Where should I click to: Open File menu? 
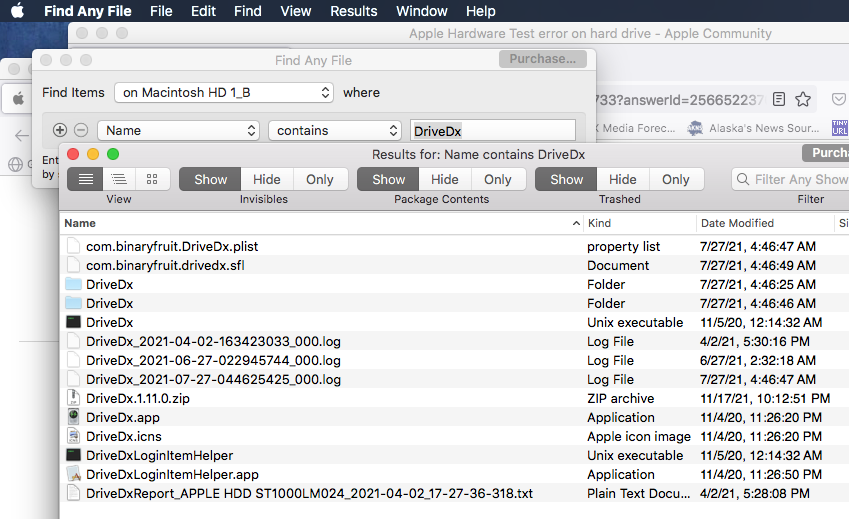pyautogui.click(x=161, y=11)
